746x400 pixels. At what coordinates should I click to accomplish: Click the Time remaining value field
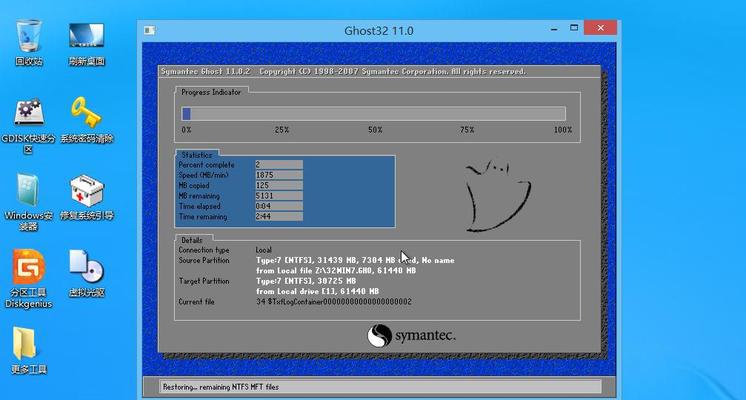279,216
